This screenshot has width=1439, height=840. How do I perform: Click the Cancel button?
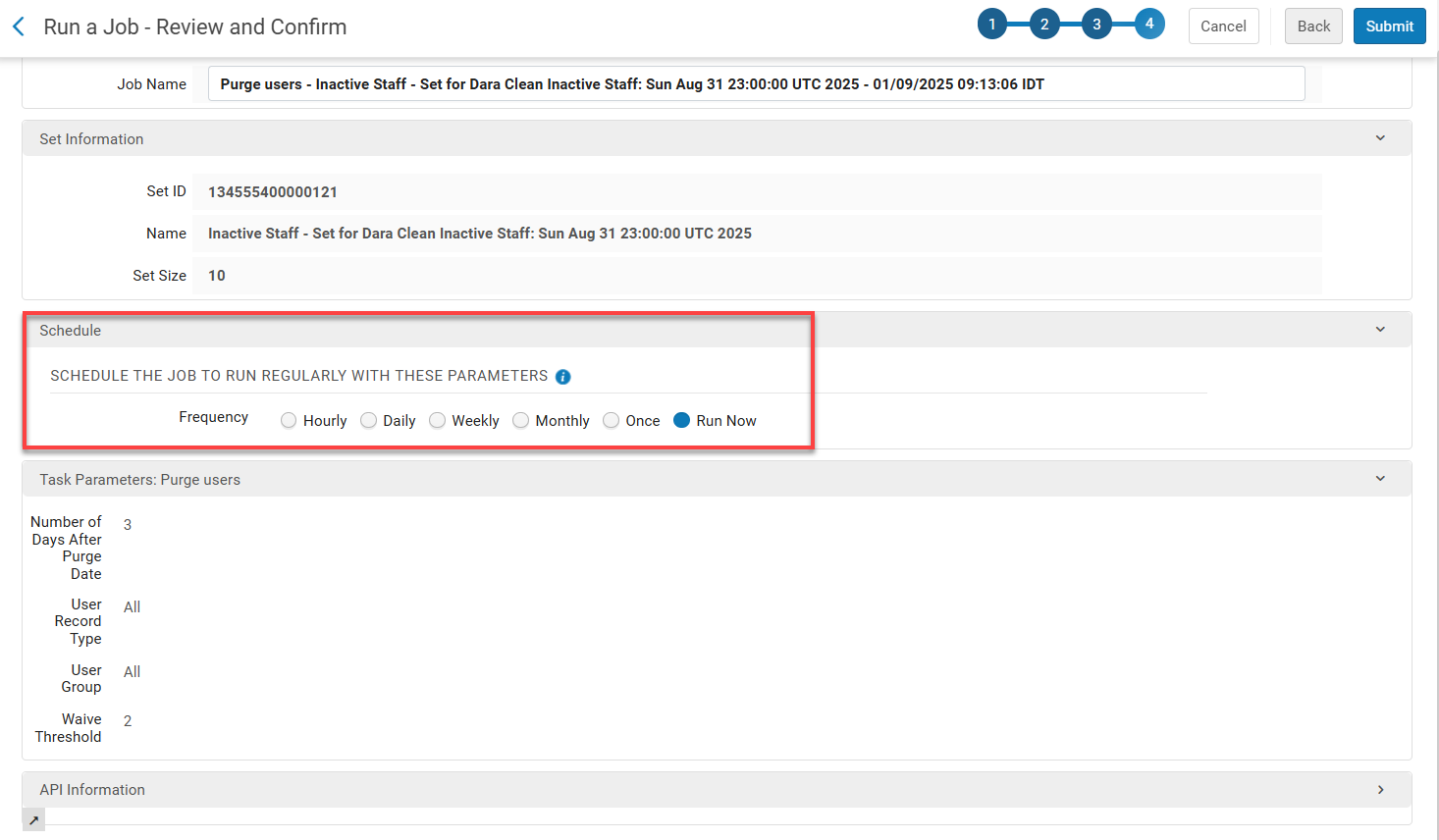pos(1223,26)
